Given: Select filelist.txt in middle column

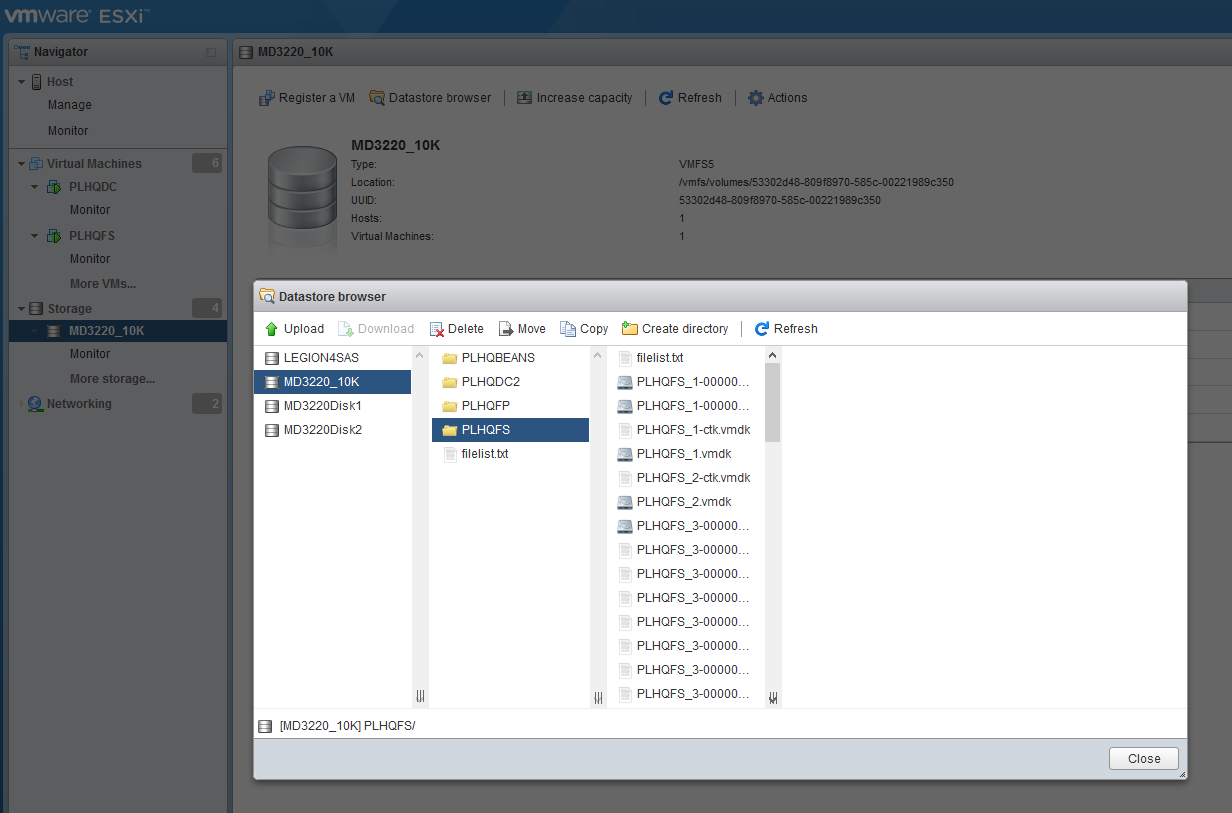Looking at the screenshot, I should point(510,454).
